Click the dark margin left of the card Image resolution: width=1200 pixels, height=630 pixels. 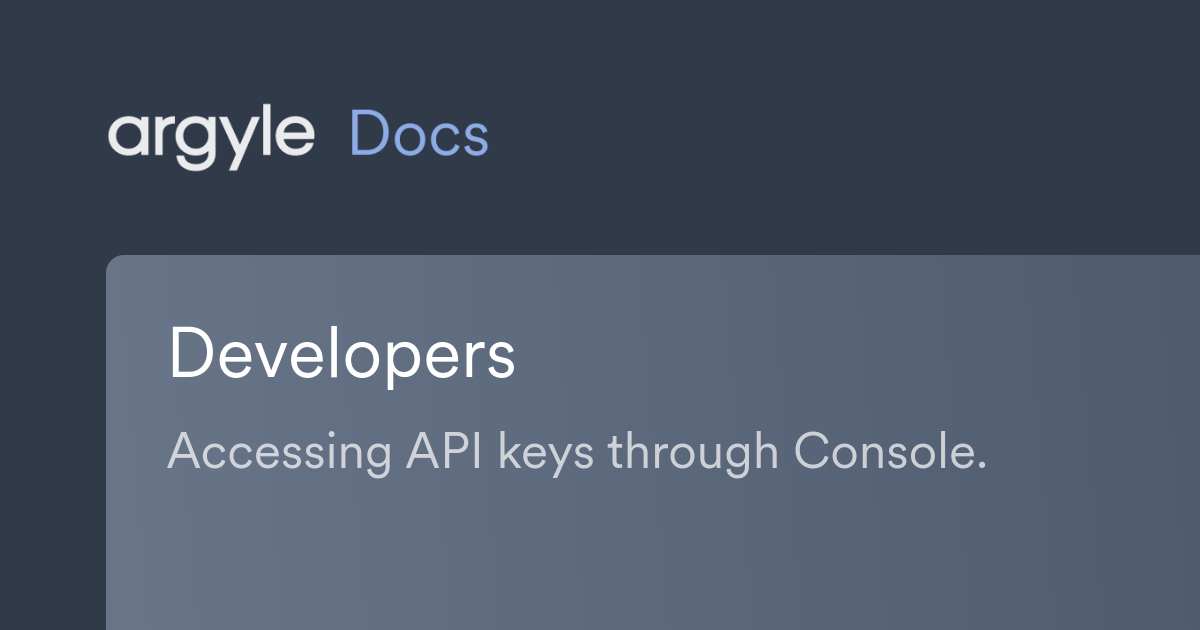pyautogui.click(x=52, y=440)
